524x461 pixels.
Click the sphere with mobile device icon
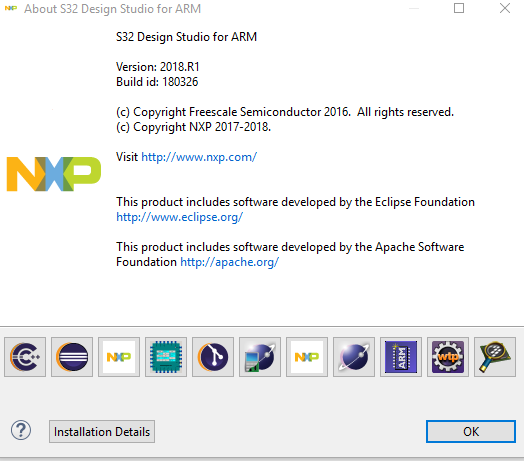click(260, 357)
